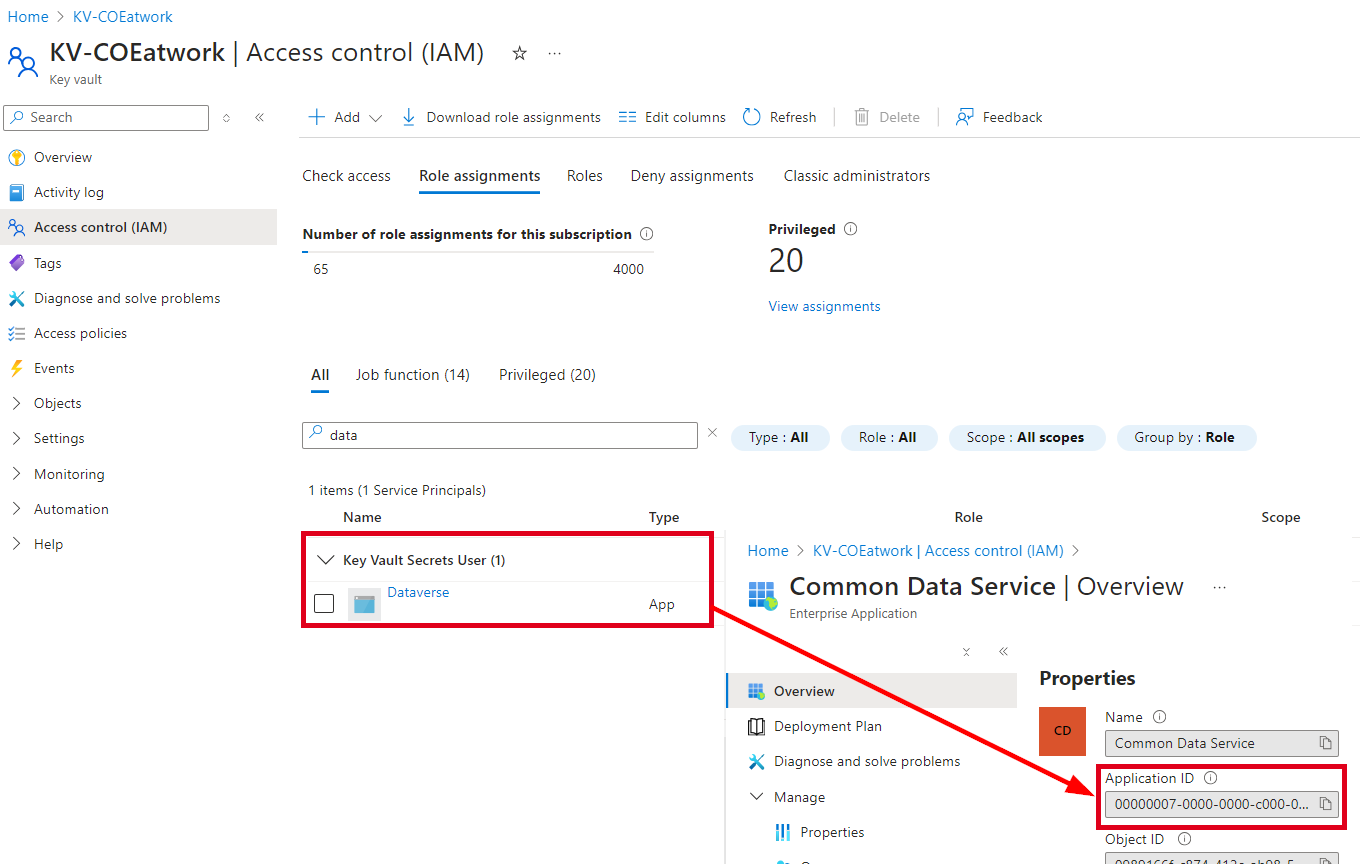Expand the Objects section in sidebar
1360x864 pixels.
click(16, 403)
